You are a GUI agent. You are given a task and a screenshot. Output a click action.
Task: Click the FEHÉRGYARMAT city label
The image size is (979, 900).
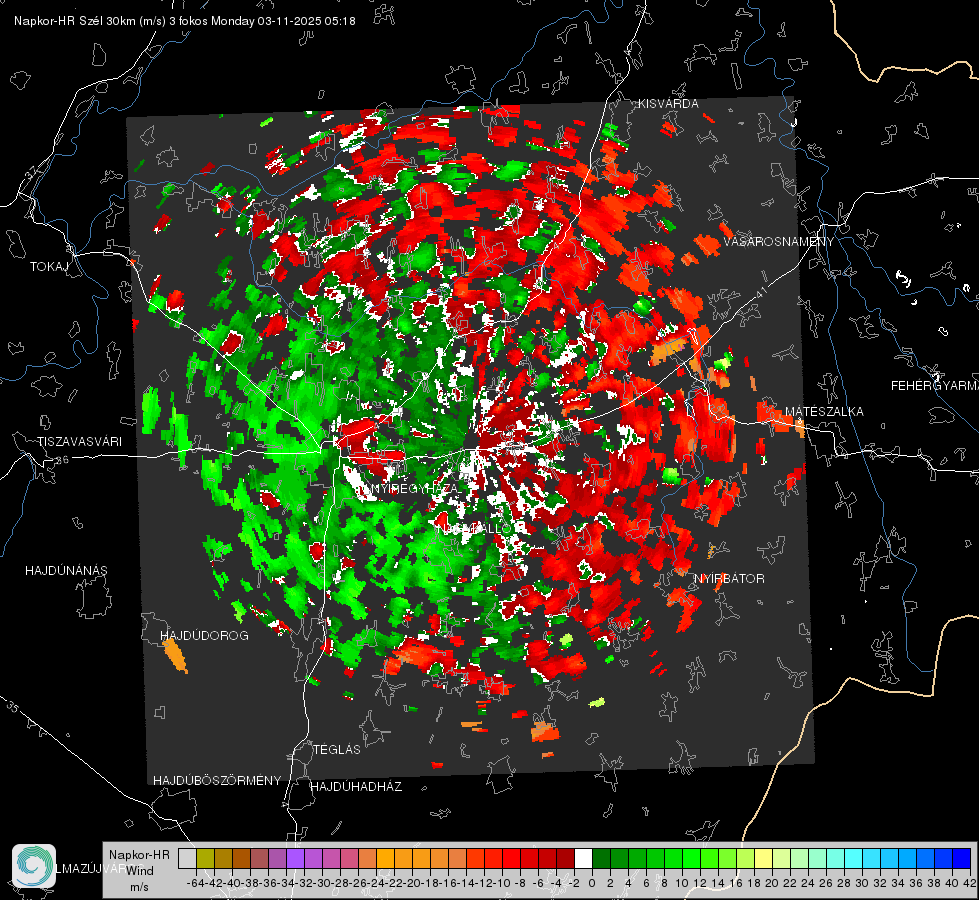click(x=934, y=386)
